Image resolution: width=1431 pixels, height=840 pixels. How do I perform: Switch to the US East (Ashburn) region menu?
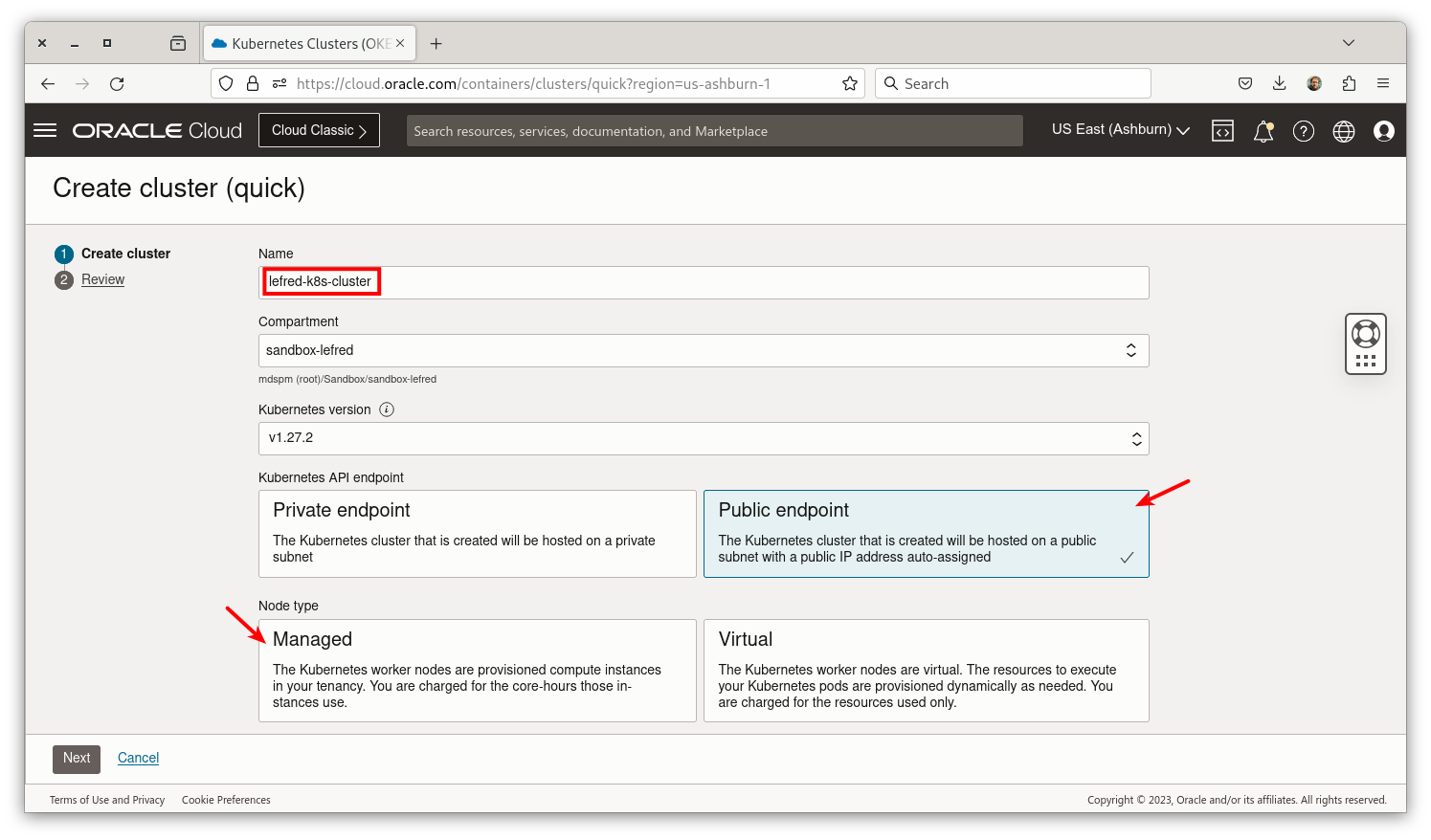coord(1118,129)
